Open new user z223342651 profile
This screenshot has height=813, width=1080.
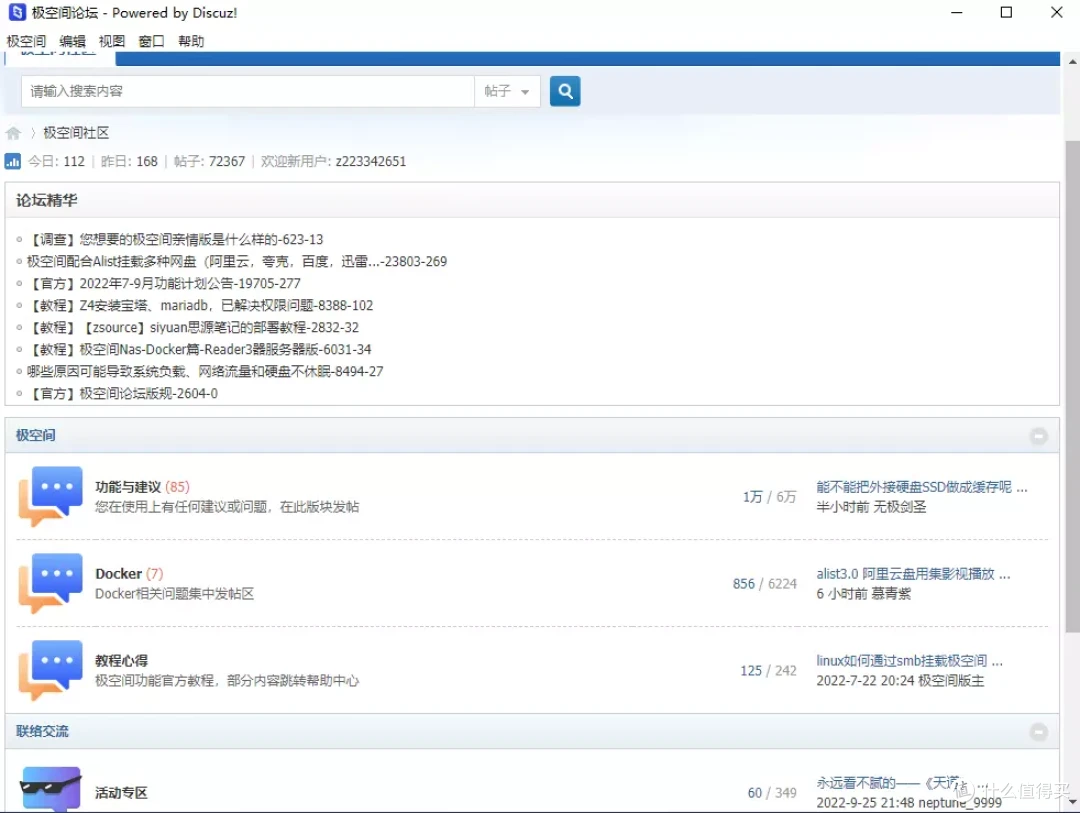(371, 161)
